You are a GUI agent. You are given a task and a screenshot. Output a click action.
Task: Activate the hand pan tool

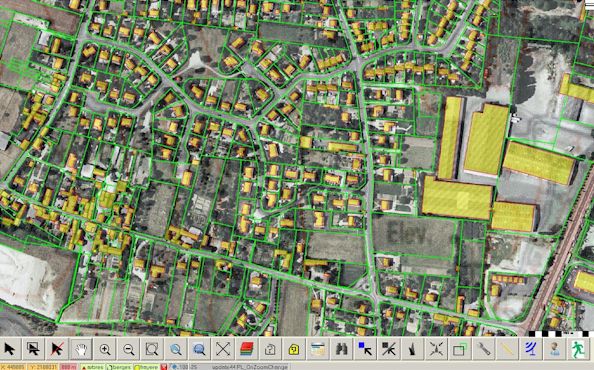(x=81, y=348)
